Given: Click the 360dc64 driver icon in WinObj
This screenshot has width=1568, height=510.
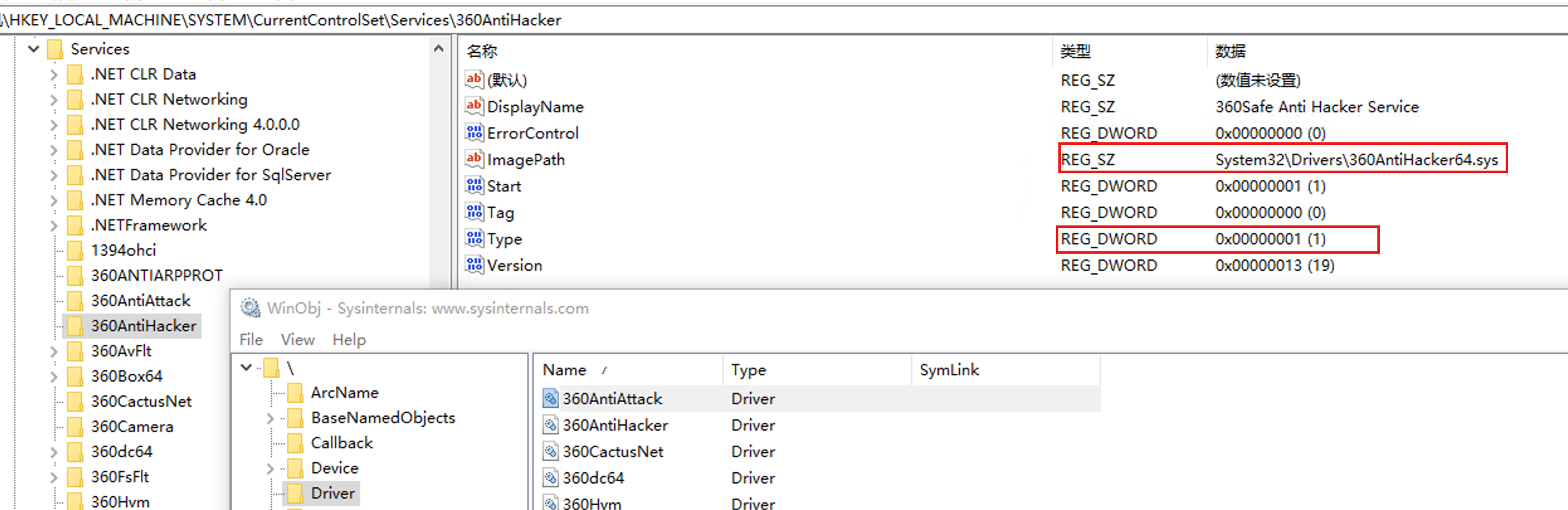Looking at the screenshot, I should point(551,478).
